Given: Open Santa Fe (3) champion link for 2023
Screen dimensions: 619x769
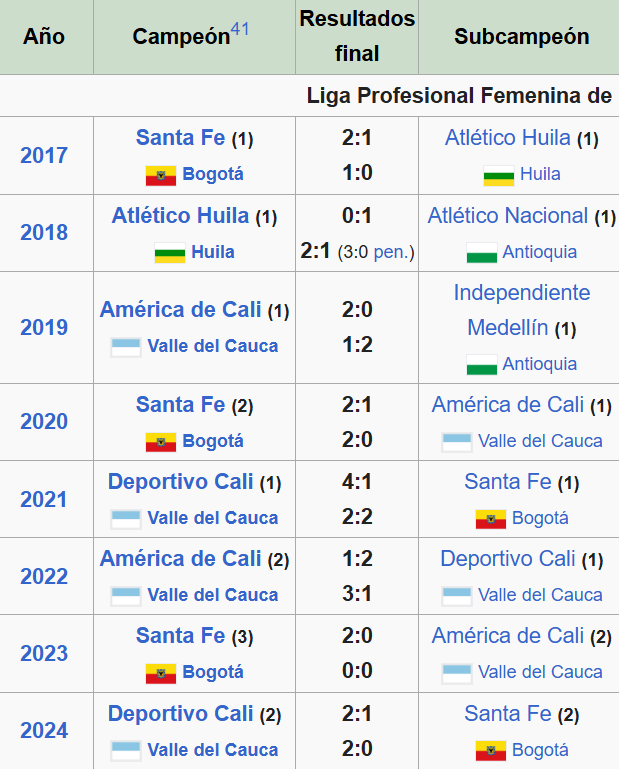Looking at the screenshot, I should coord(180,636).
